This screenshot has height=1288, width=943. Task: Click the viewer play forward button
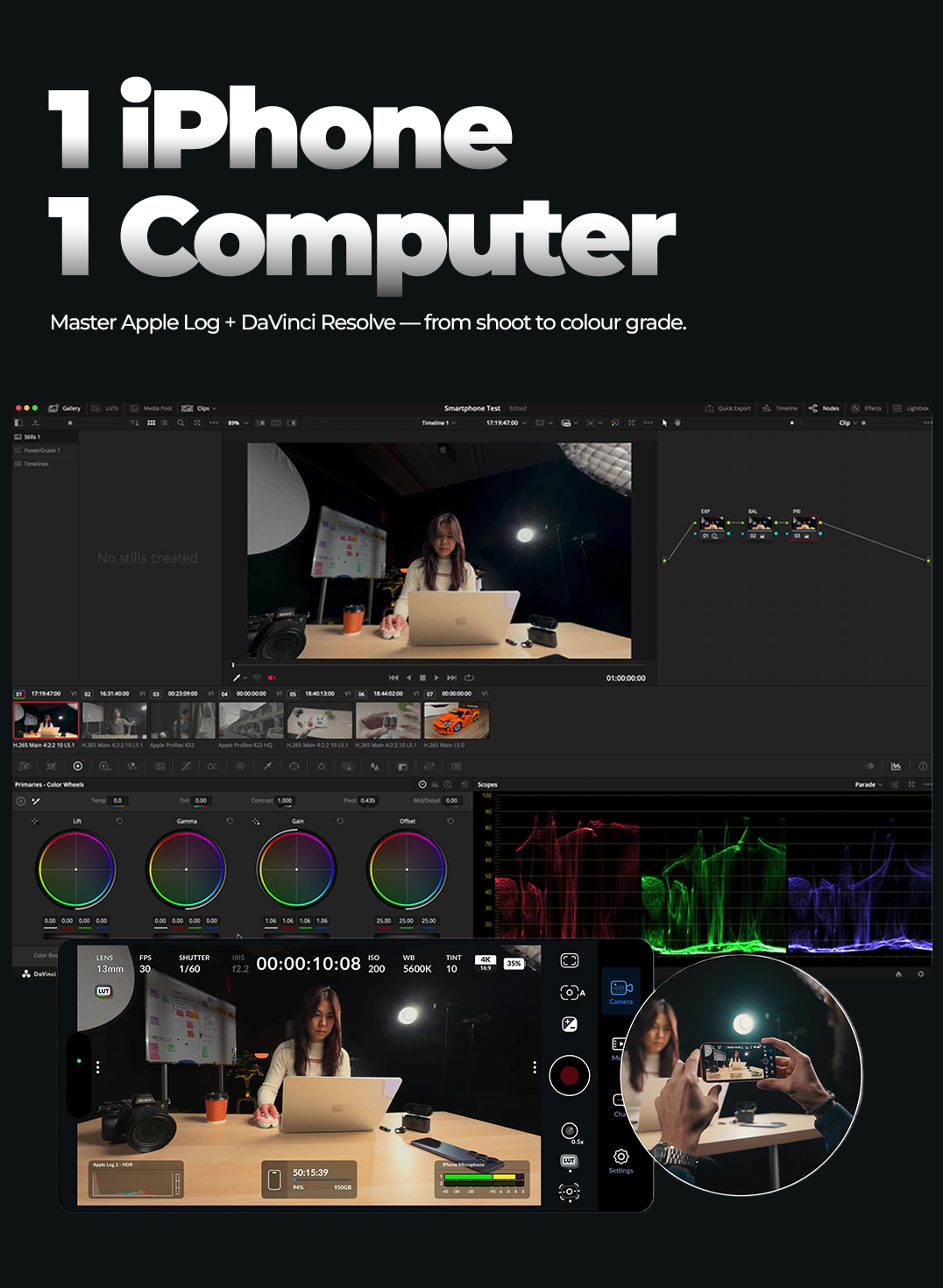click(436, 678)
